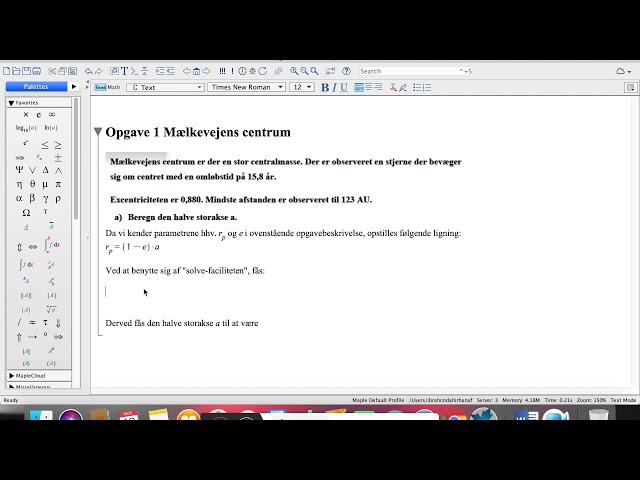Indent the section with the indent icon
640x480 pixels.
coord(160,71)
